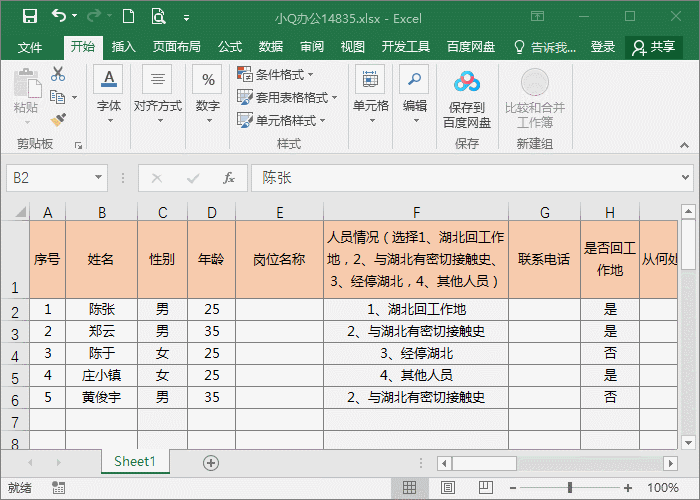Click the 粘贴 paste clipboard icon

[26, 83]
